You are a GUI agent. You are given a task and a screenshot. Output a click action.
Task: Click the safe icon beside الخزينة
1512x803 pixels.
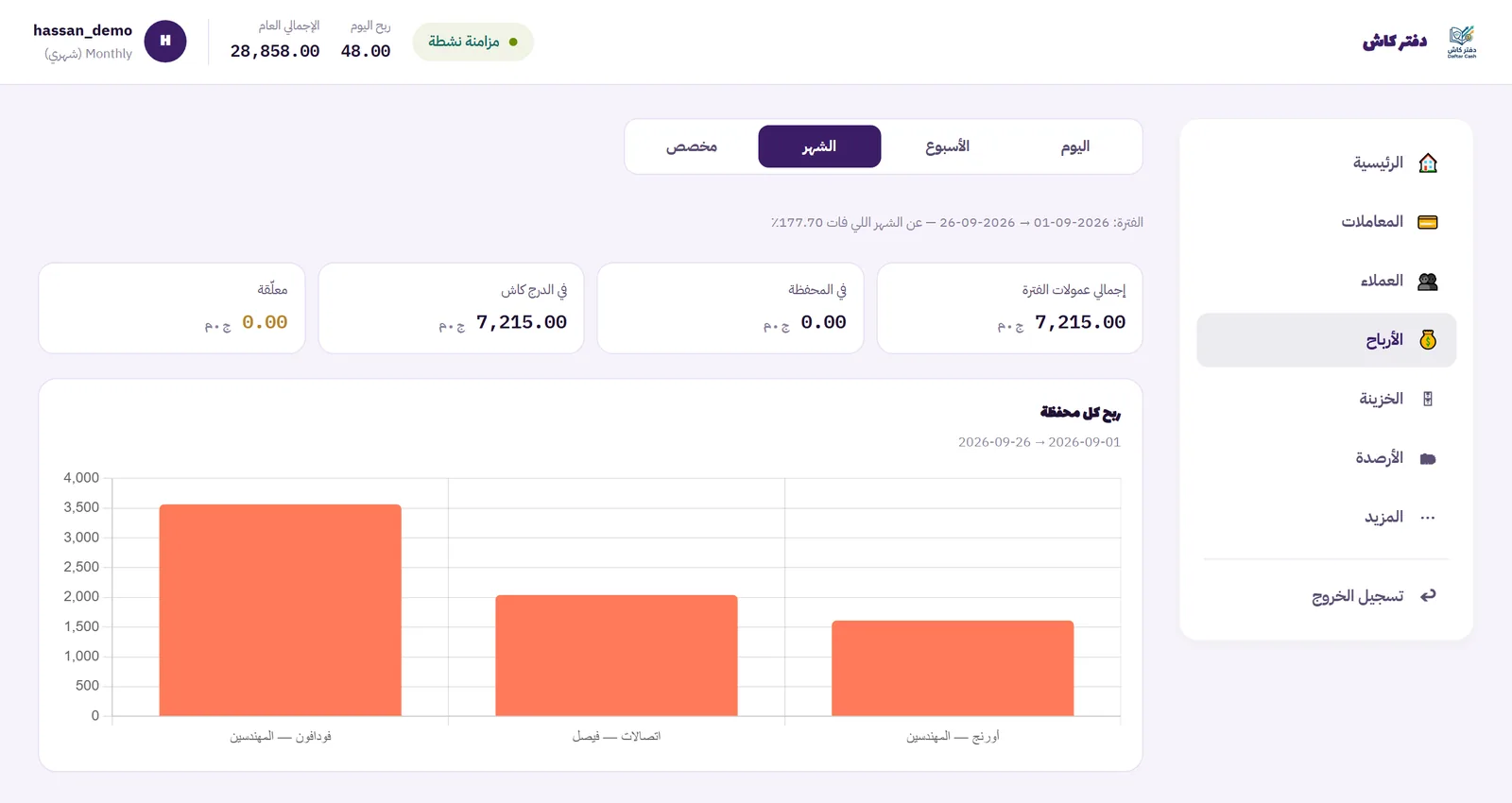1428,399
